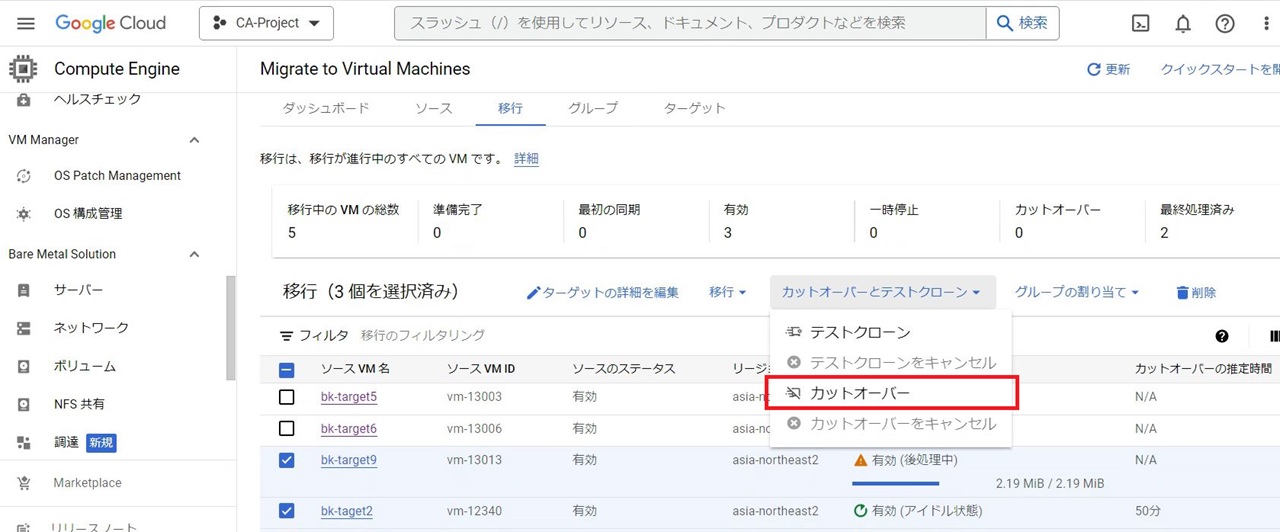
Task: Click the warning icon on bk-target9 status
Action: coord(860,460)
